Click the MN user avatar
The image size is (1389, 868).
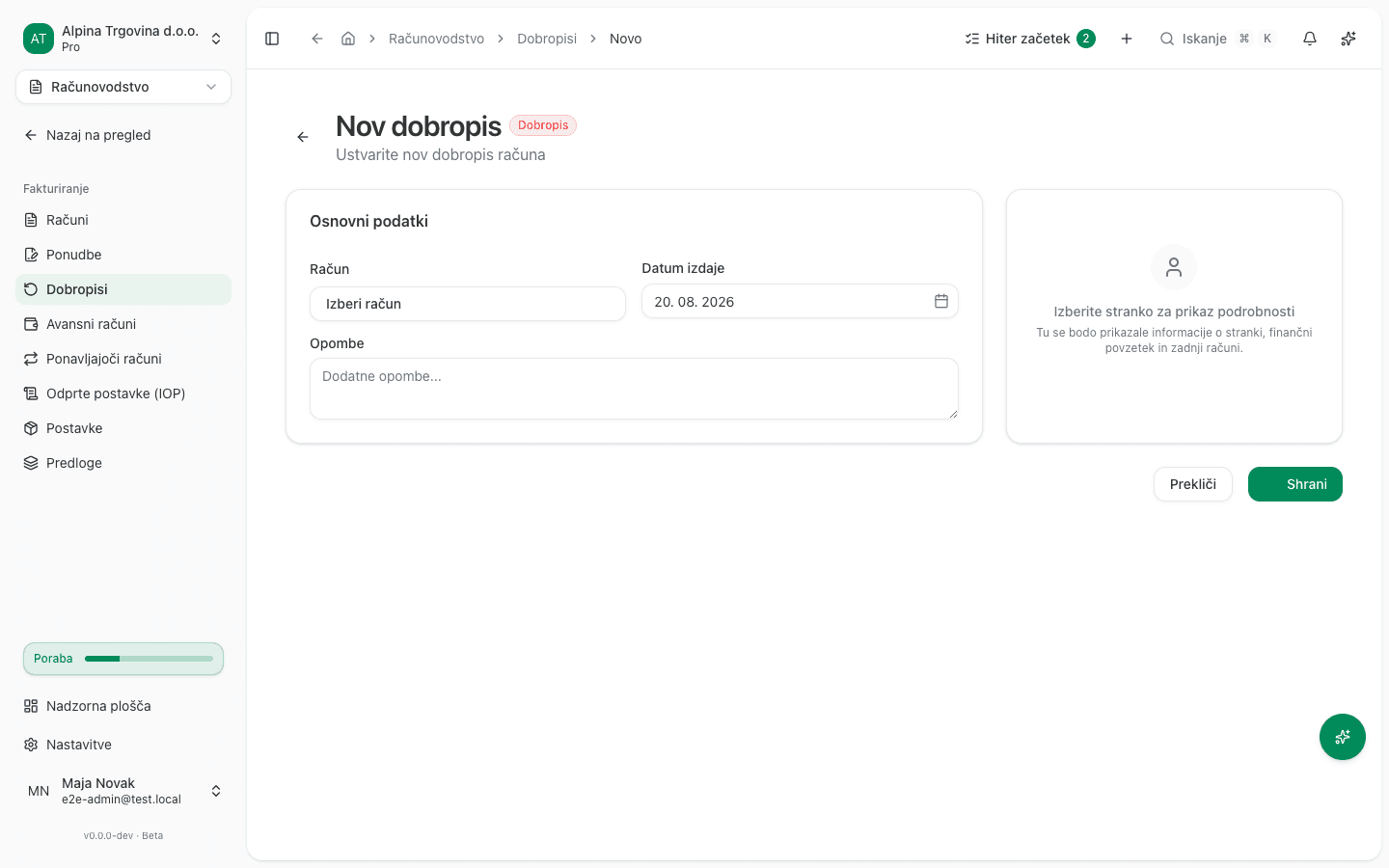tap(39, 791)
